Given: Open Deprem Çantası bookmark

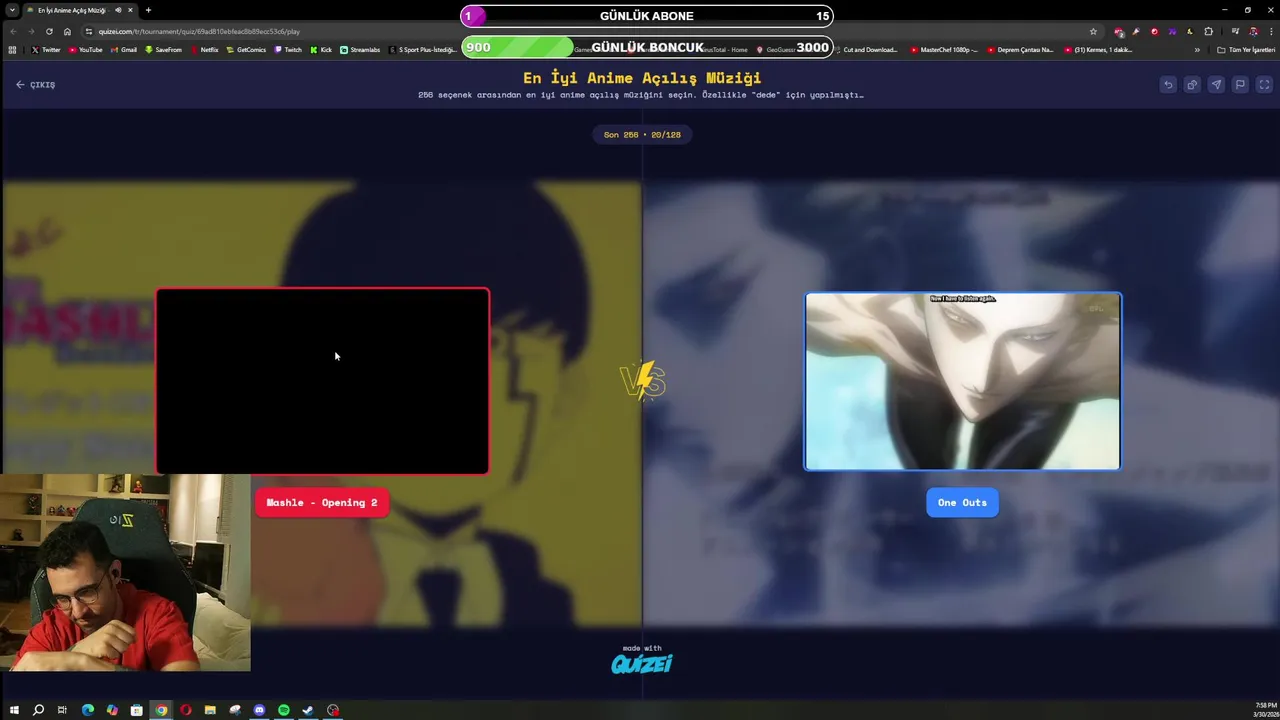Looking at the screenshot, I should point(1020,49).
